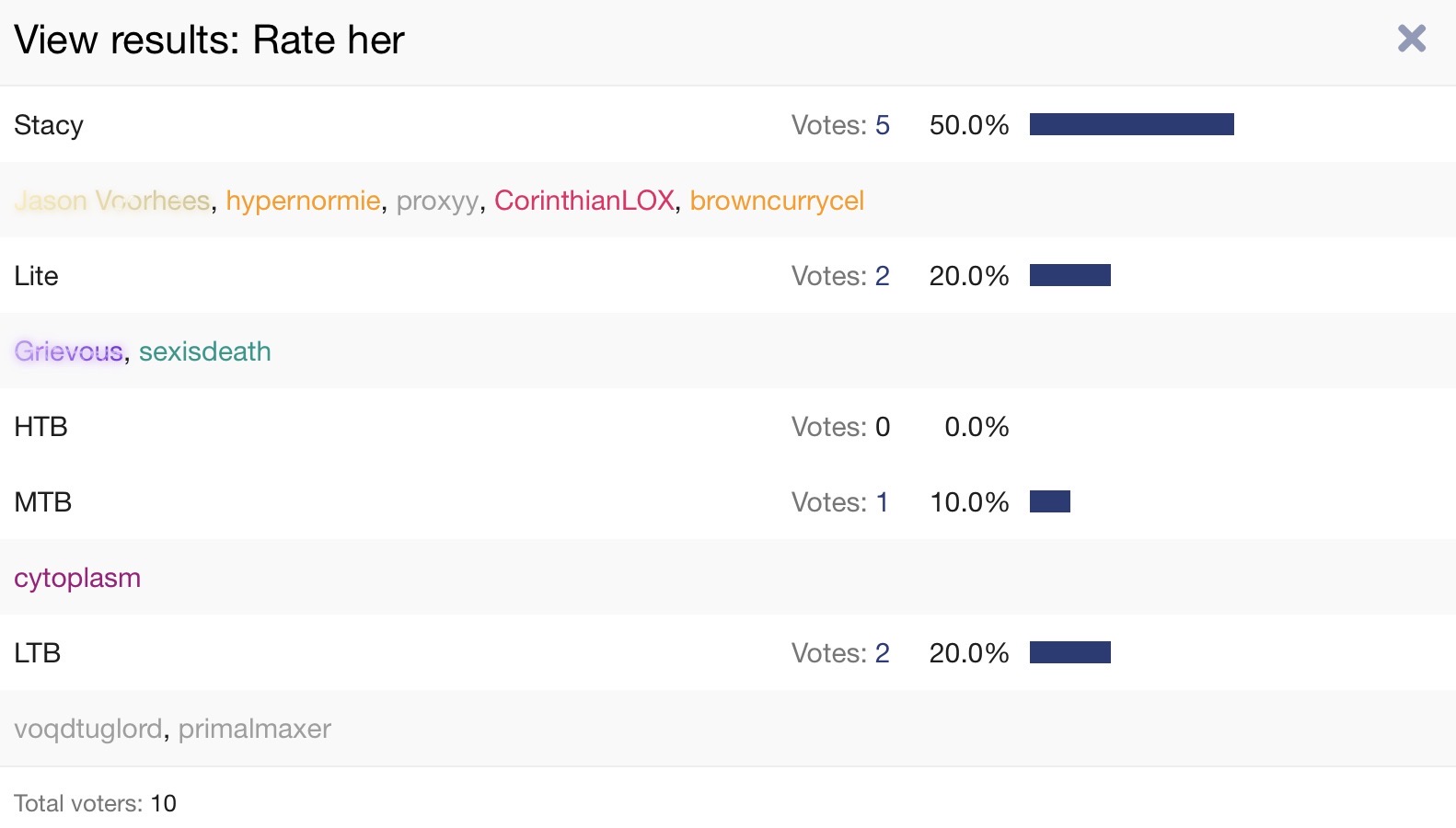Image resolution: width=1456 pixels, height=828 pixels.
Task: Click the Grievous username
Action: tap(69, 351)
